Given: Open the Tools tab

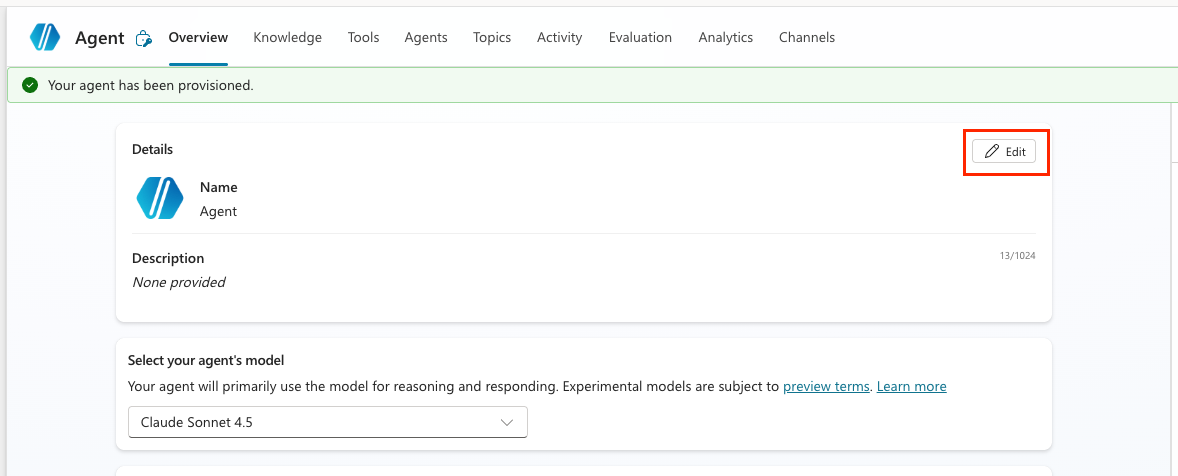Looking at the screenshot, I should point(364,37).
